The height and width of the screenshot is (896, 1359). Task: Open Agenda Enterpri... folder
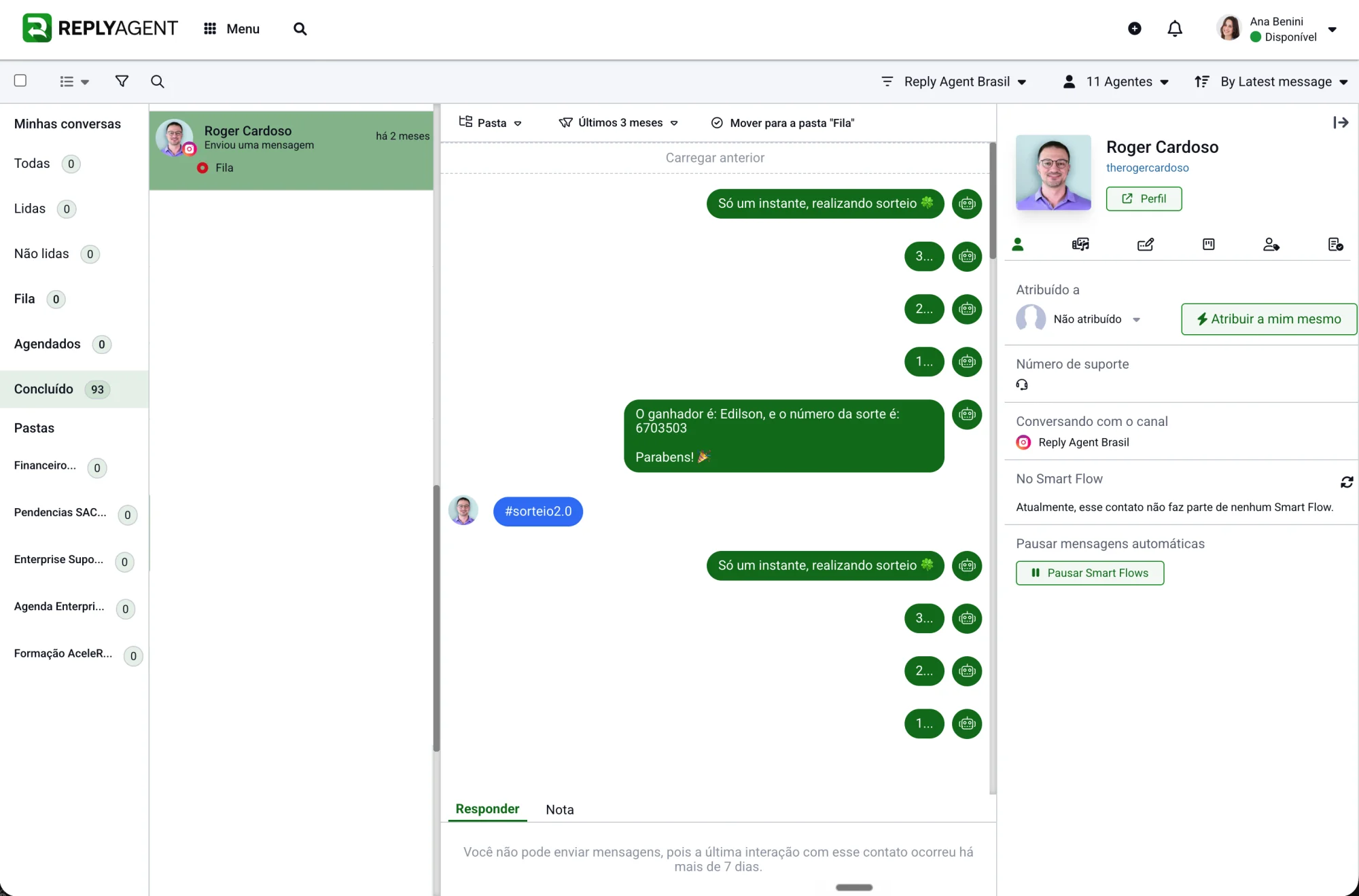pyautogui.click(x=74, y=607)
